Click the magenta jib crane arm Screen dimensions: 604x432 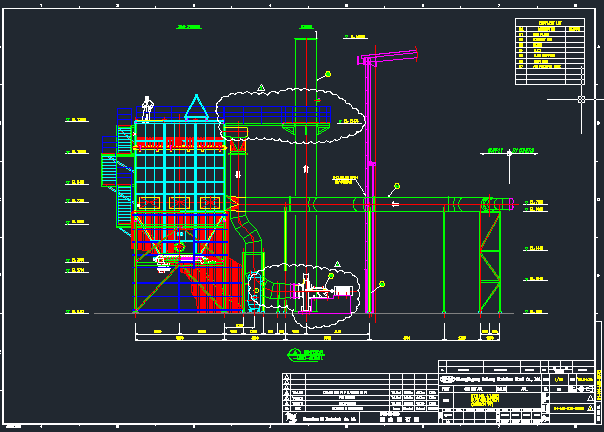pos(388,57)
